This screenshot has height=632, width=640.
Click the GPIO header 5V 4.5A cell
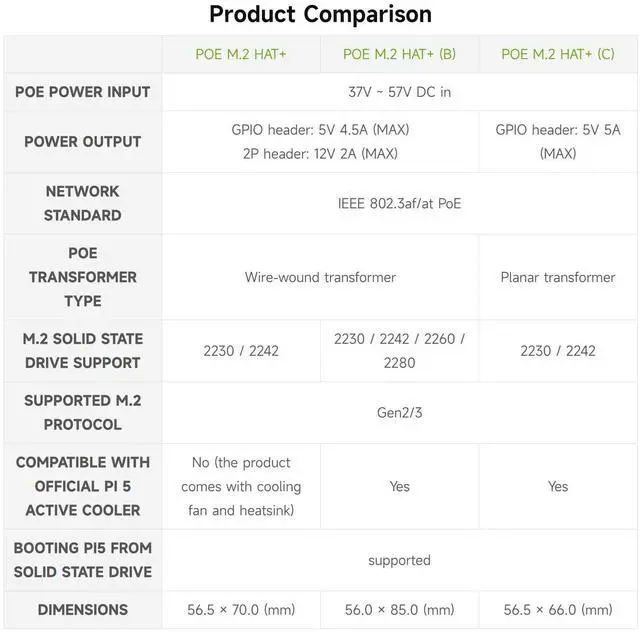(x=320, y=142)
